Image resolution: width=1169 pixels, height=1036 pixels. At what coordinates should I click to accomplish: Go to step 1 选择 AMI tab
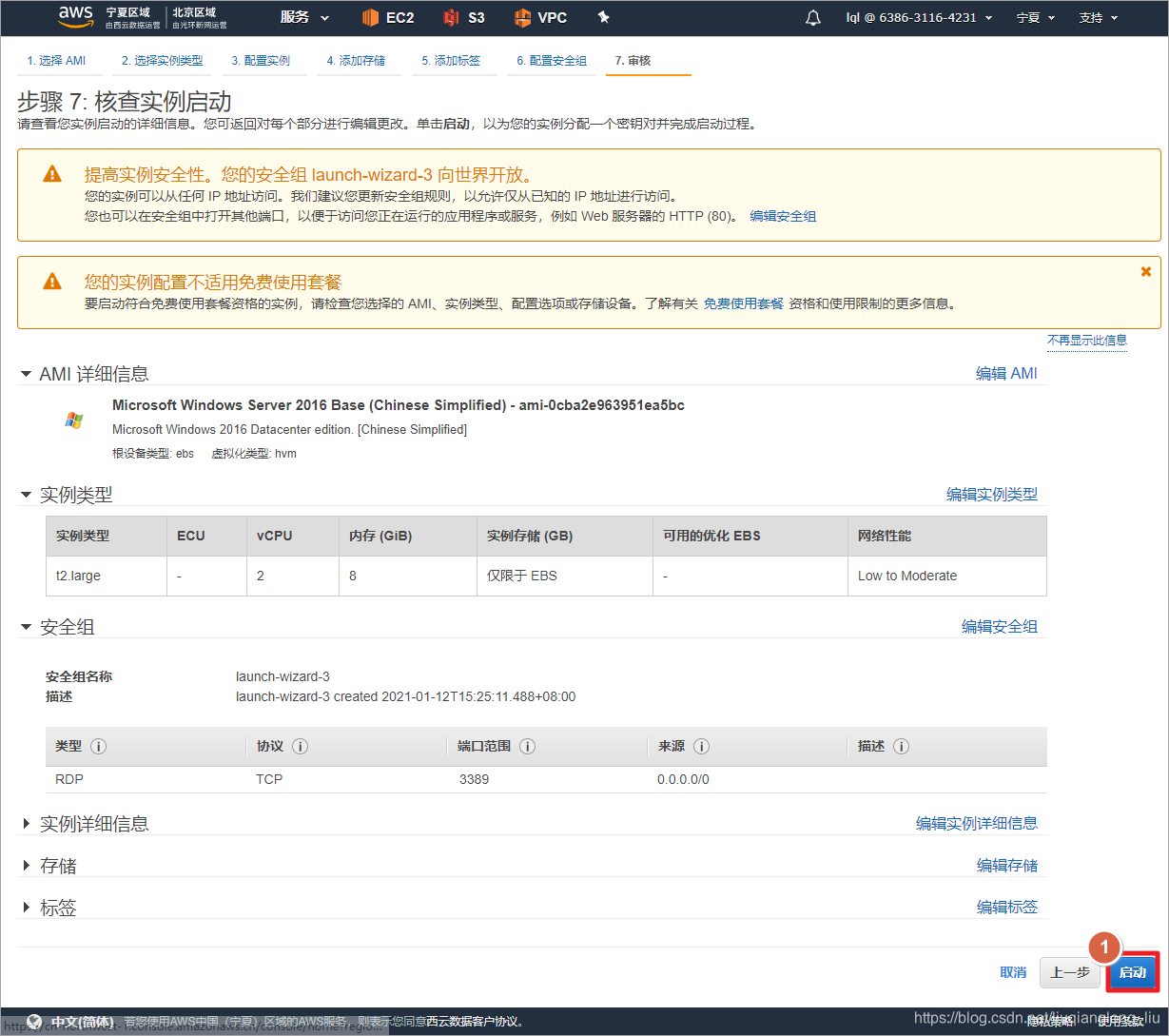[x=56, y=61]
